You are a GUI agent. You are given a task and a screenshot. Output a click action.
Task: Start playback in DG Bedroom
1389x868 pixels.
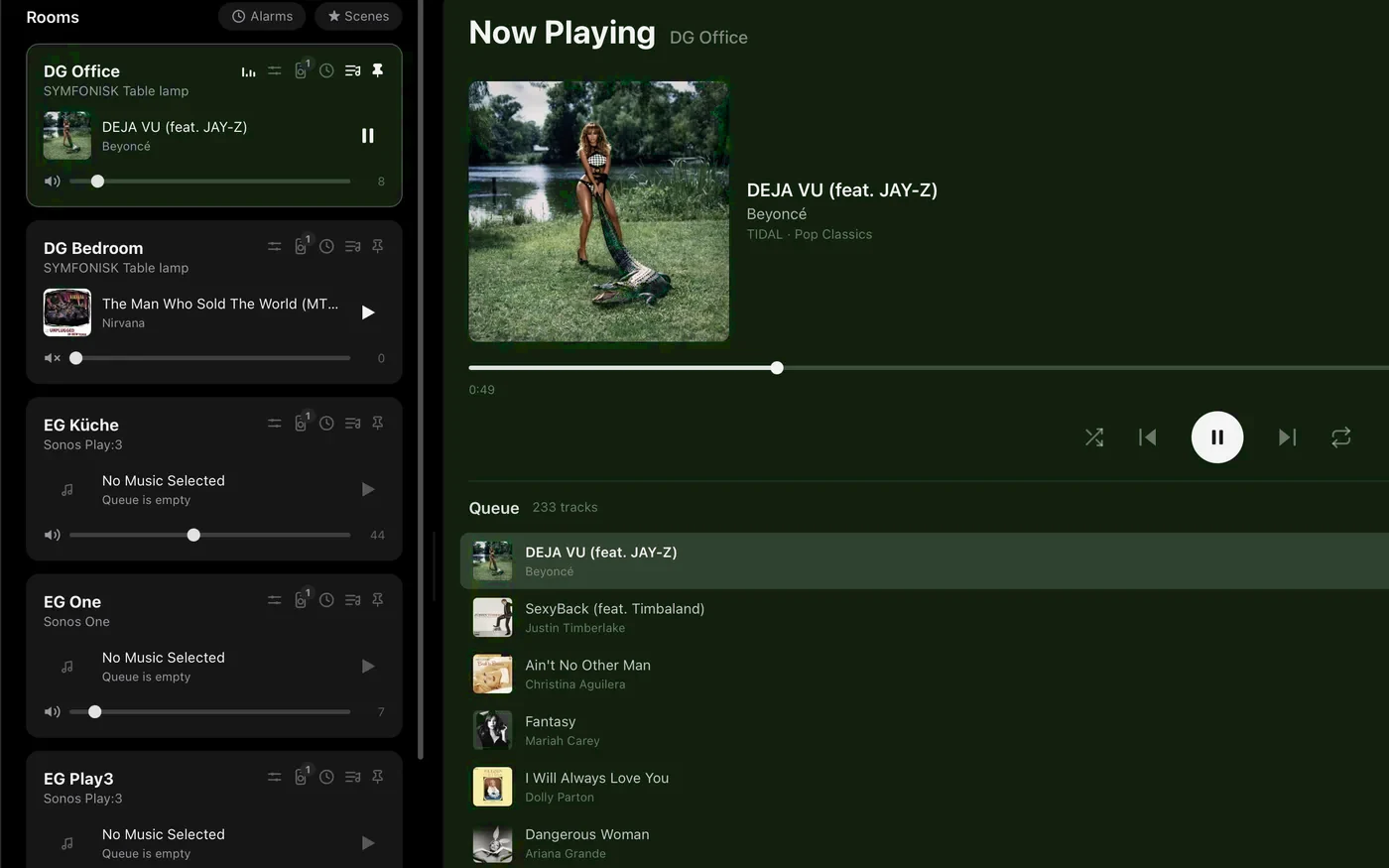coord(368,312)
